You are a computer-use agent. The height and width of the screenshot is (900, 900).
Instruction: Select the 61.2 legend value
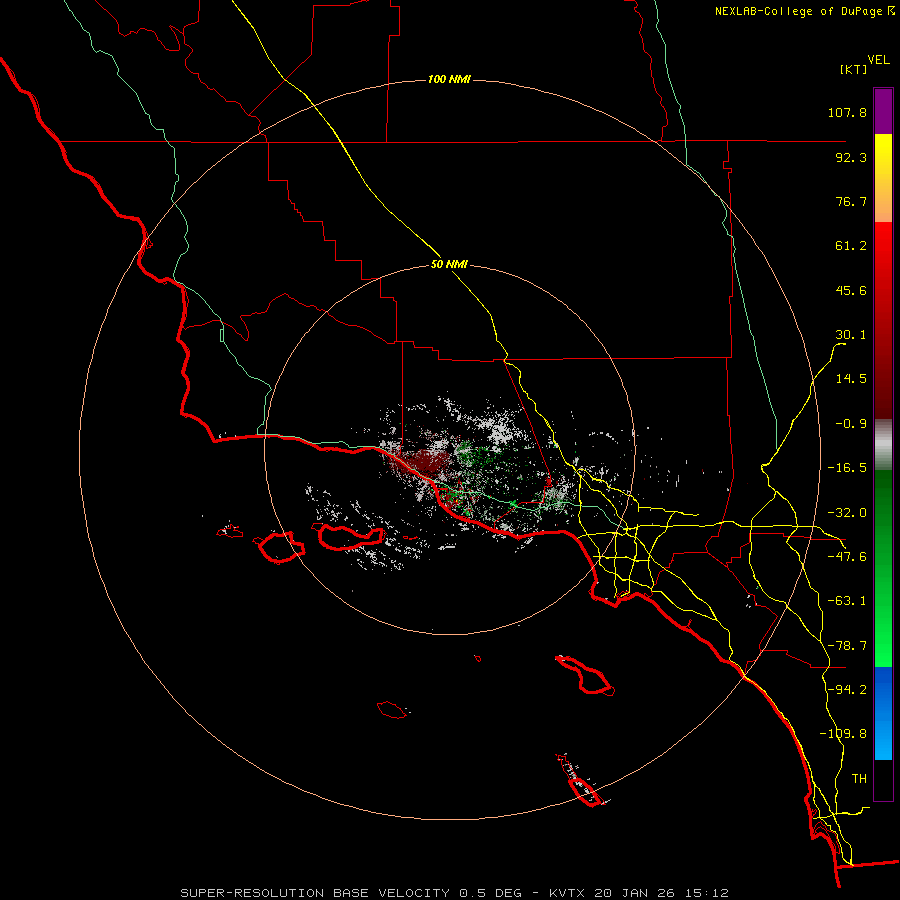[851, 246]
